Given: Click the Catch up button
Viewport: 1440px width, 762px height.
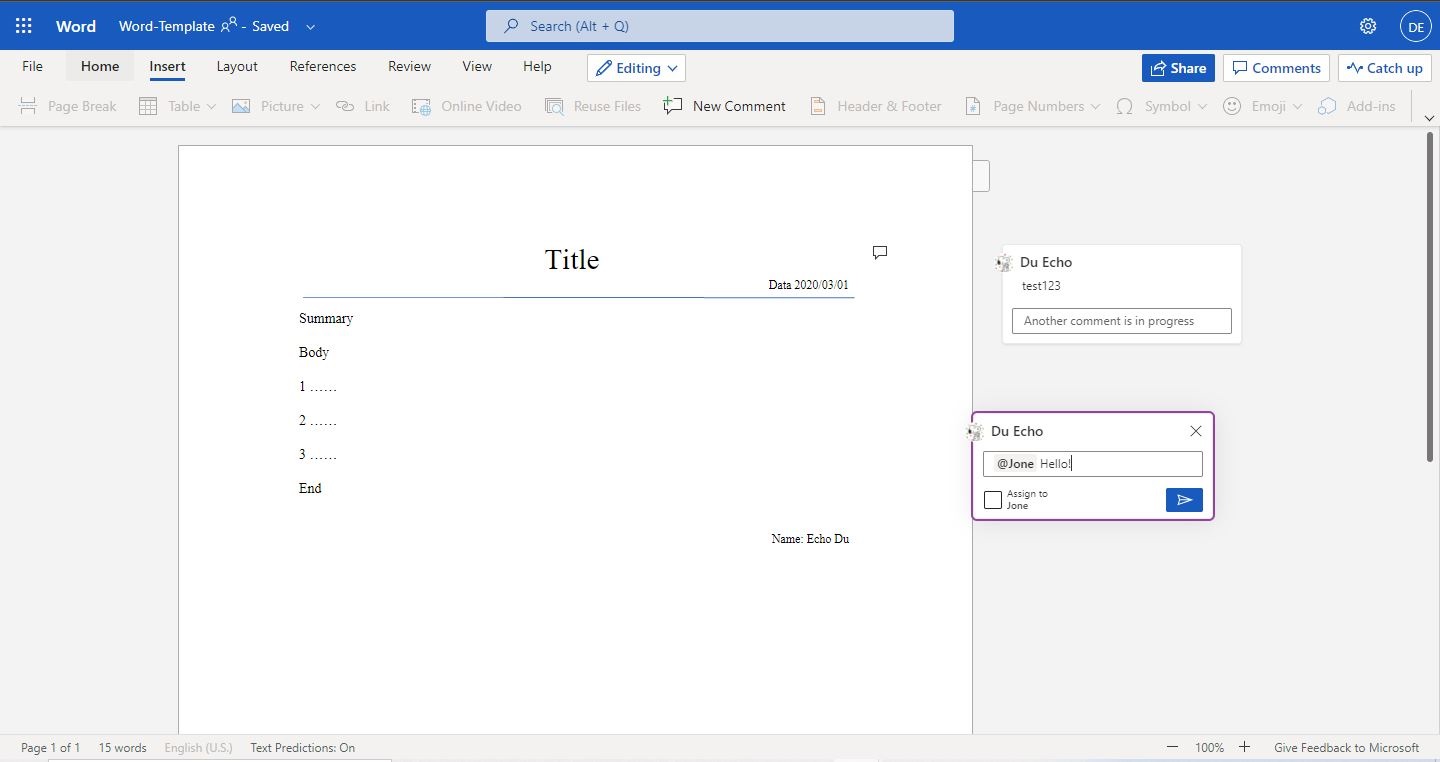Looking at the screenshot, I should [1385, 68].
